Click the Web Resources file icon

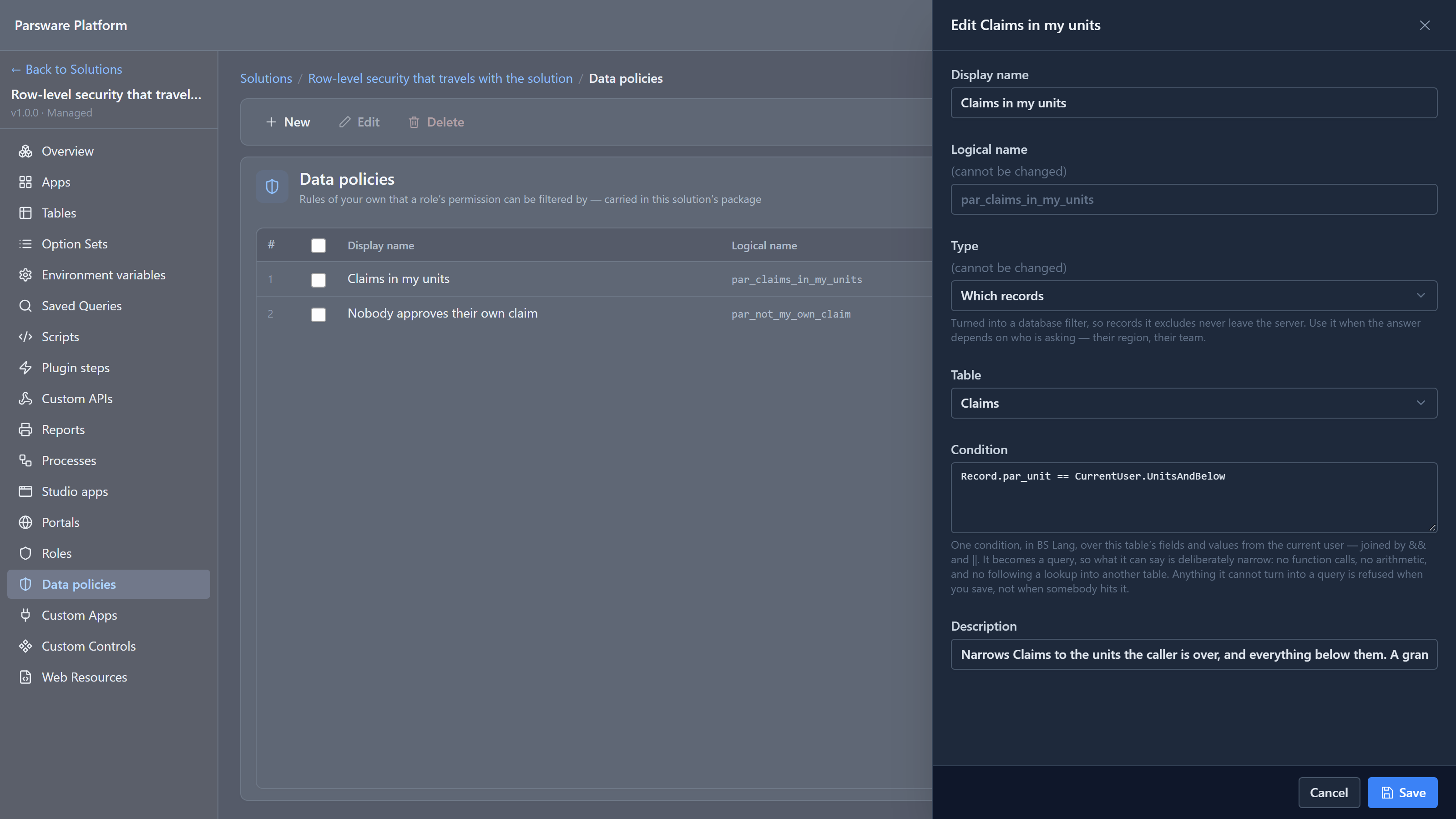tap(25, 677)
